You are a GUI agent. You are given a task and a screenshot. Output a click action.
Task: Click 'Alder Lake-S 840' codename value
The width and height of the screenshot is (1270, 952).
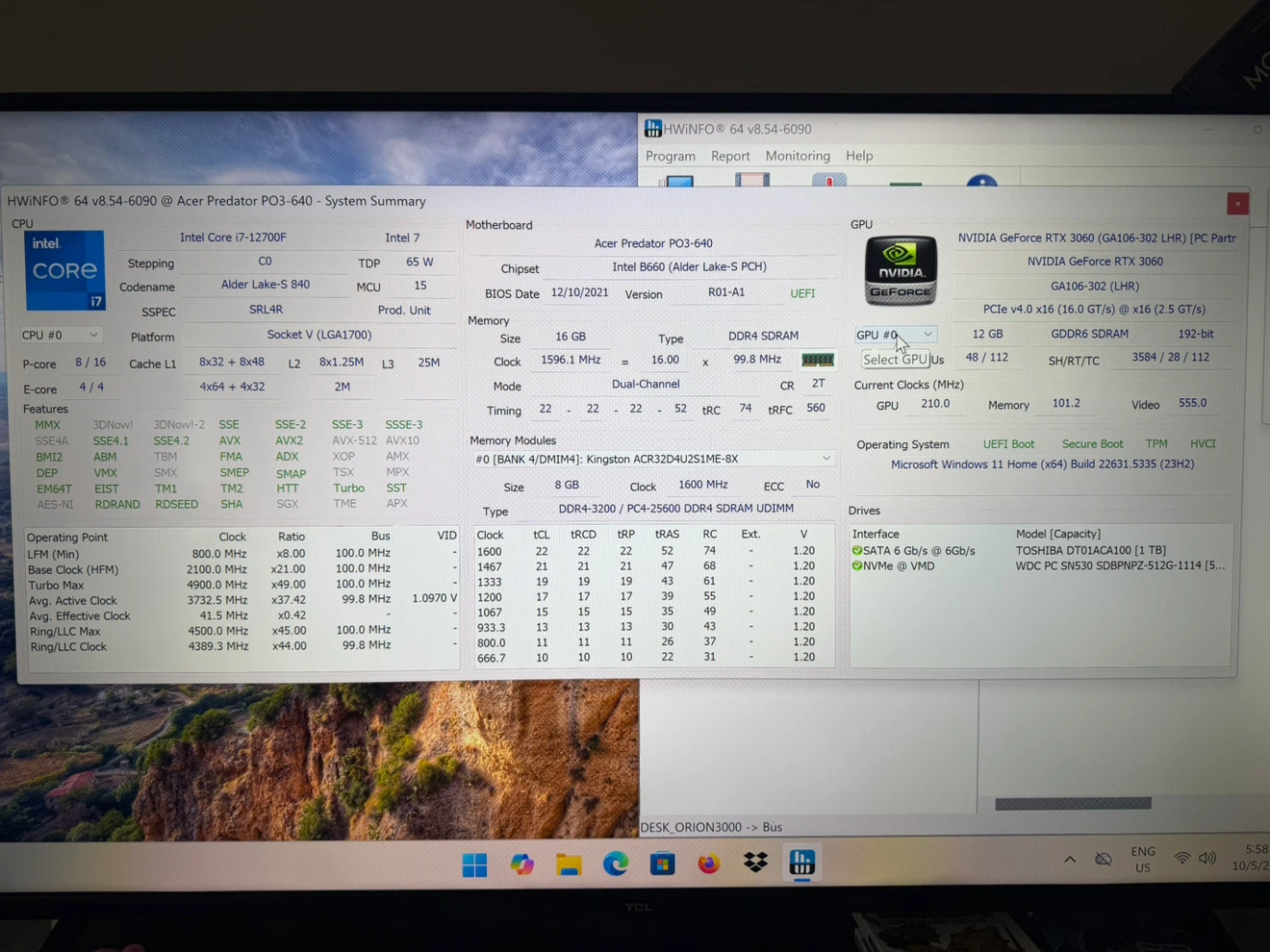(266, 285)
